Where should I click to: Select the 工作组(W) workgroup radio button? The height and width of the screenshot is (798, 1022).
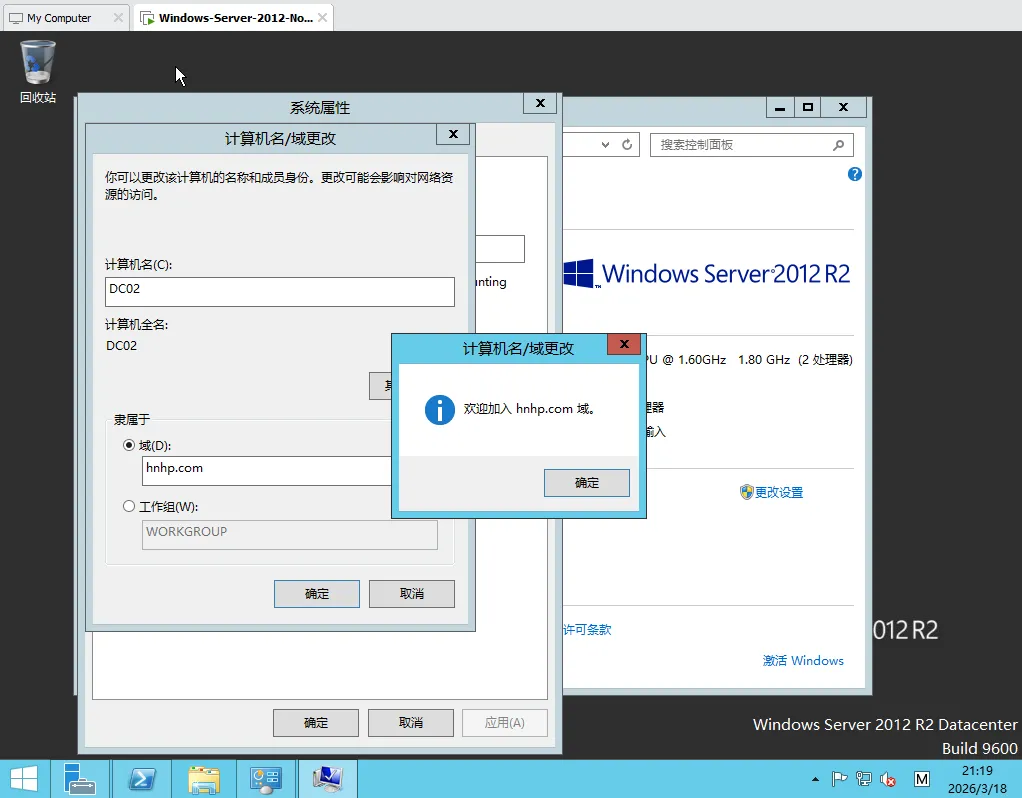pyautogui.click(x=129, y=506)
